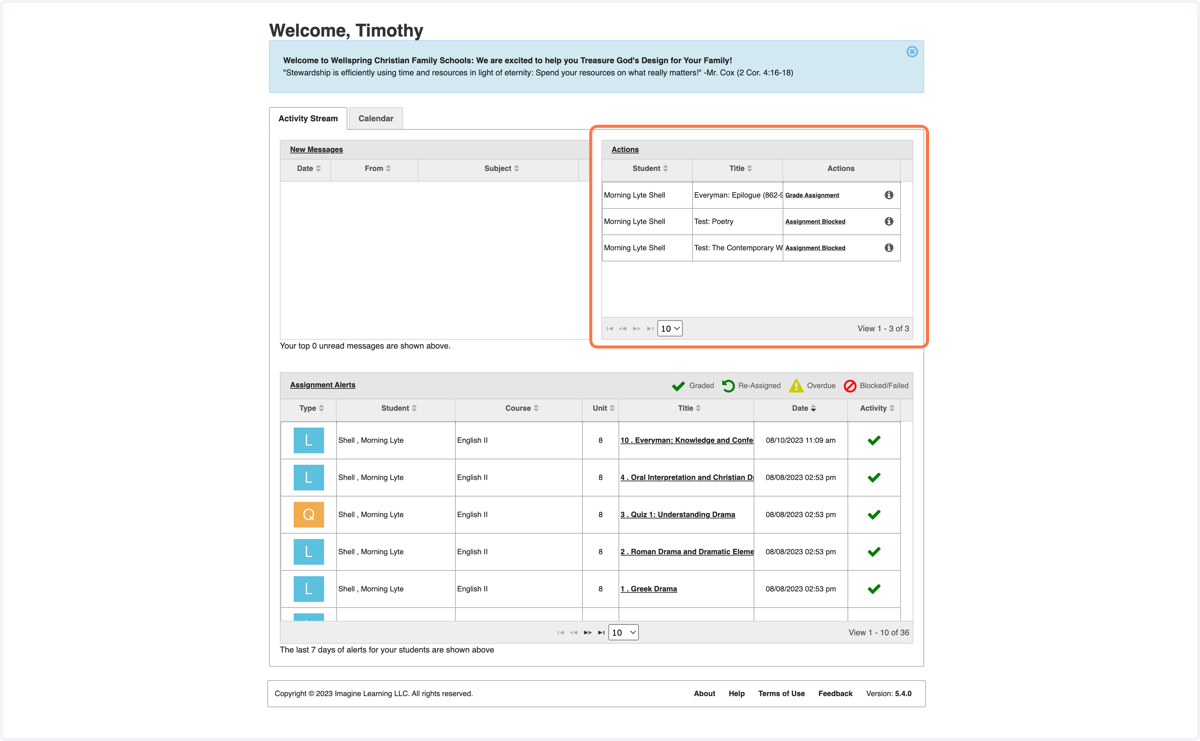Open Assignment Alerts rows-per-page dropdown
Image resolution: width=1200 pixels, height=741 pixels.
[x=623, y=632]
